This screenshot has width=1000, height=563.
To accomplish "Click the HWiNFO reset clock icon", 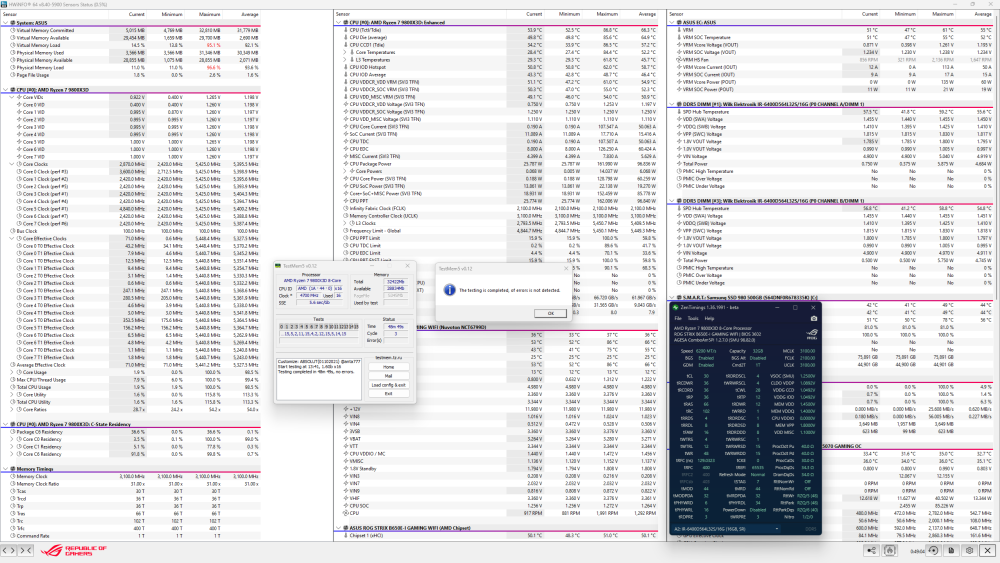I will pyautogui.click(x=933, y=550).
